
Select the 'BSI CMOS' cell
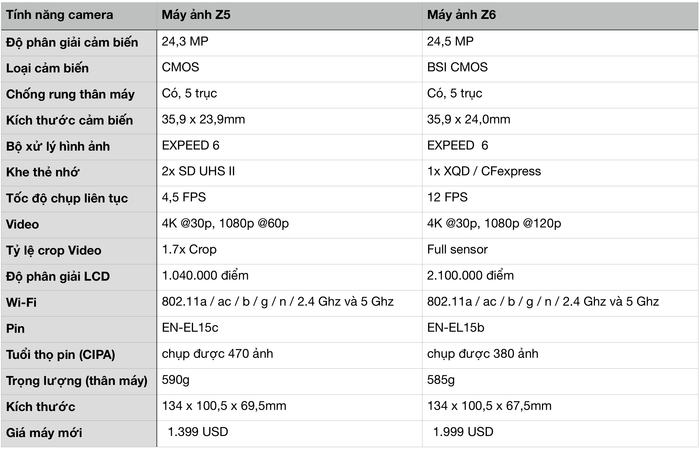pos(560,68)
